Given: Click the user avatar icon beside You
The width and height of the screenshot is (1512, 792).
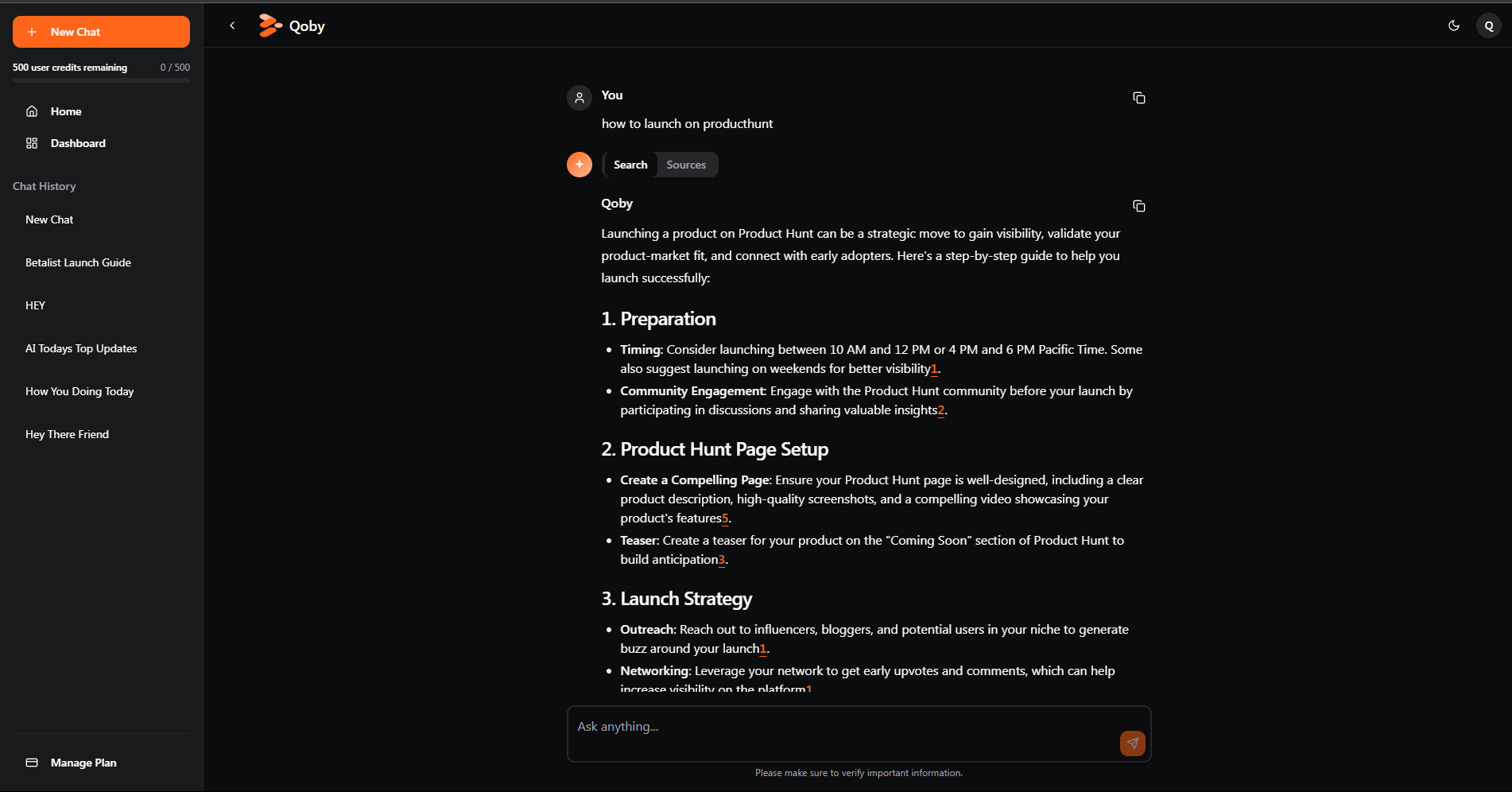Looking at the screenshot, I should click(580, 98).
